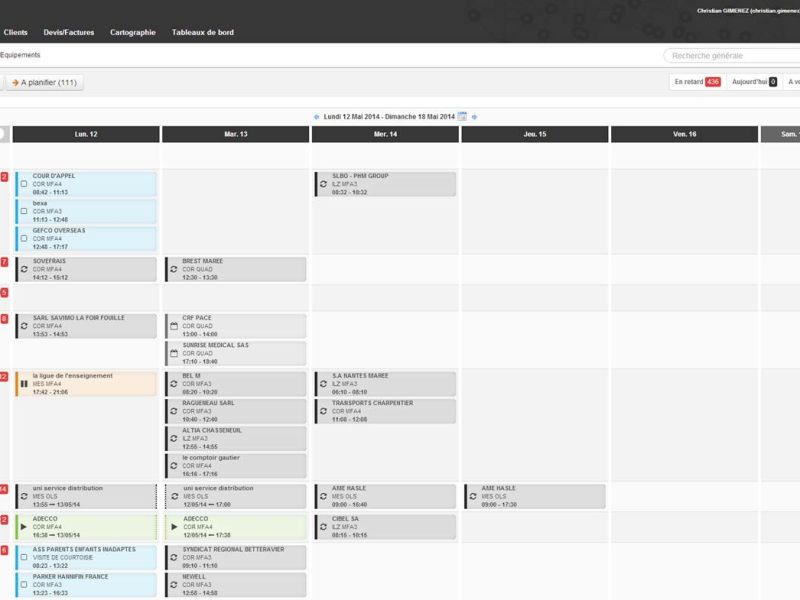Click Christian GIMENEZ user account link
Viewport: 800px width, 600px height.
click(x=748, y=11)
